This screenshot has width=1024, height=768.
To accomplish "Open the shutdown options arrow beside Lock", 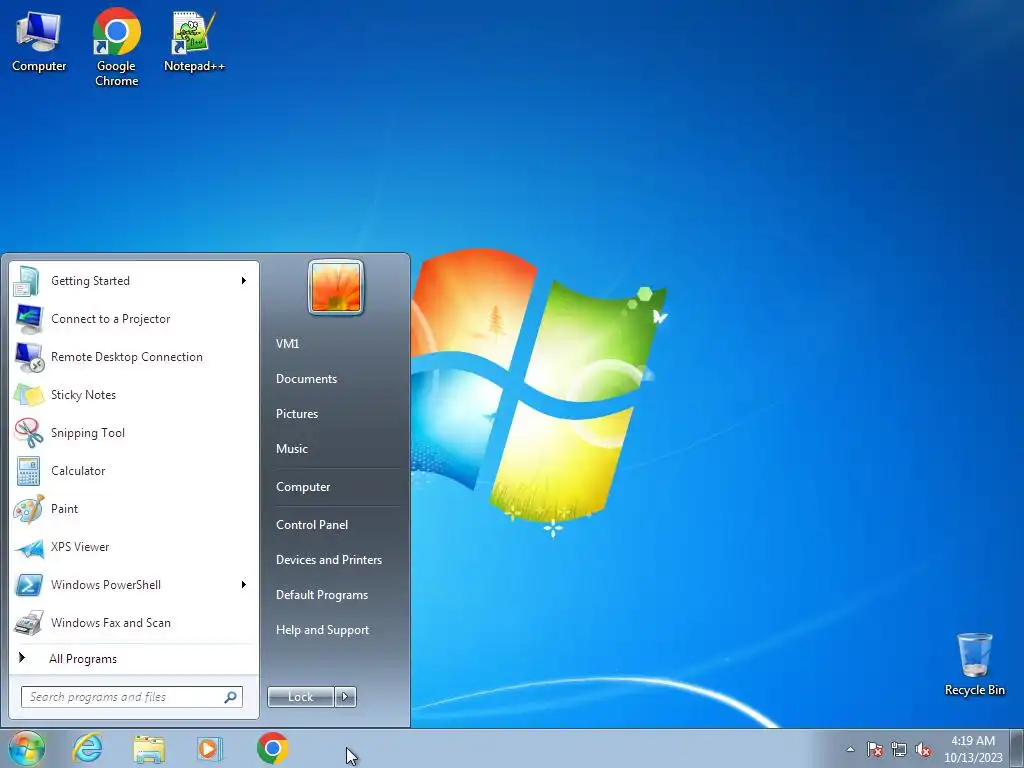I will [345, 697].
